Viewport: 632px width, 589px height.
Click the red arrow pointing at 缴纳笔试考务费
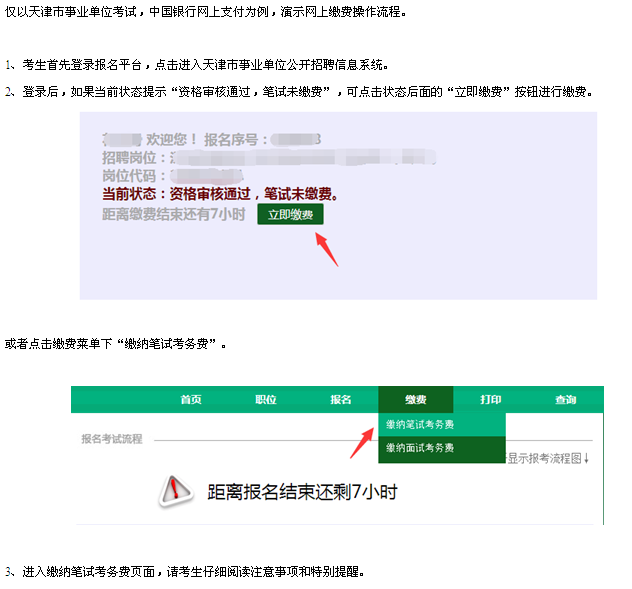(361, 440)
